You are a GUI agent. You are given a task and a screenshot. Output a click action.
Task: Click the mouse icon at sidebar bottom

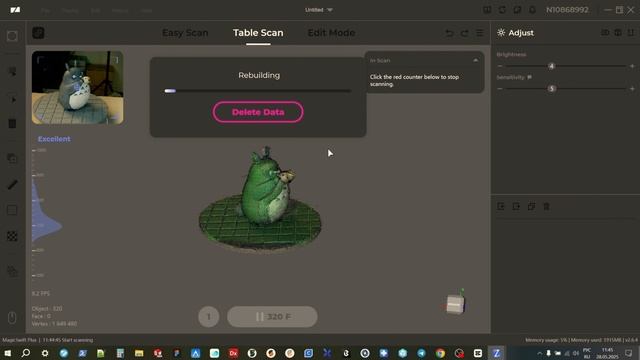click(x=12, y=318)
